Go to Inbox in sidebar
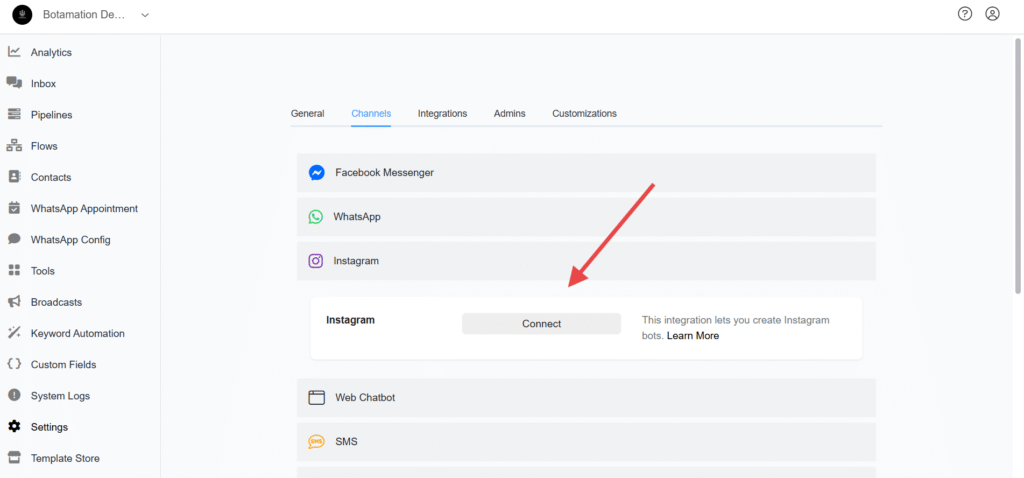1024x478 pixels. pos(43,84)
